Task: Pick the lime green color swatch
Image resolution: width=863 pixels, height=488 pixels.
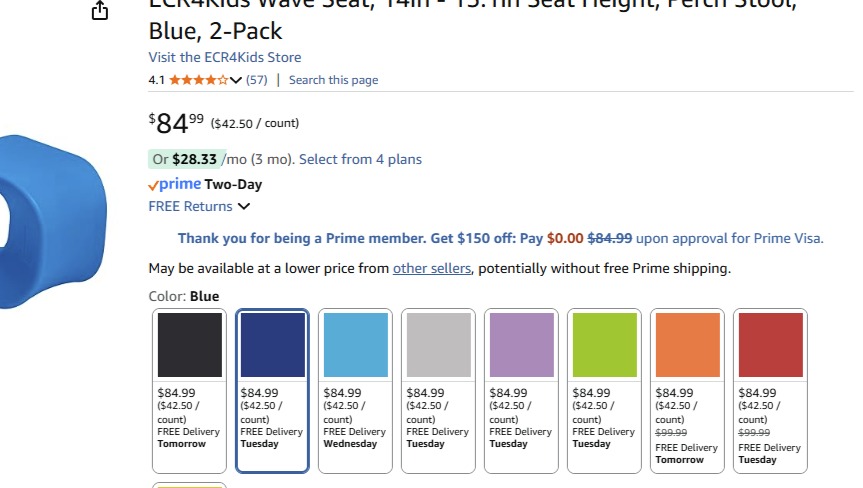Action: coord(605,345)
